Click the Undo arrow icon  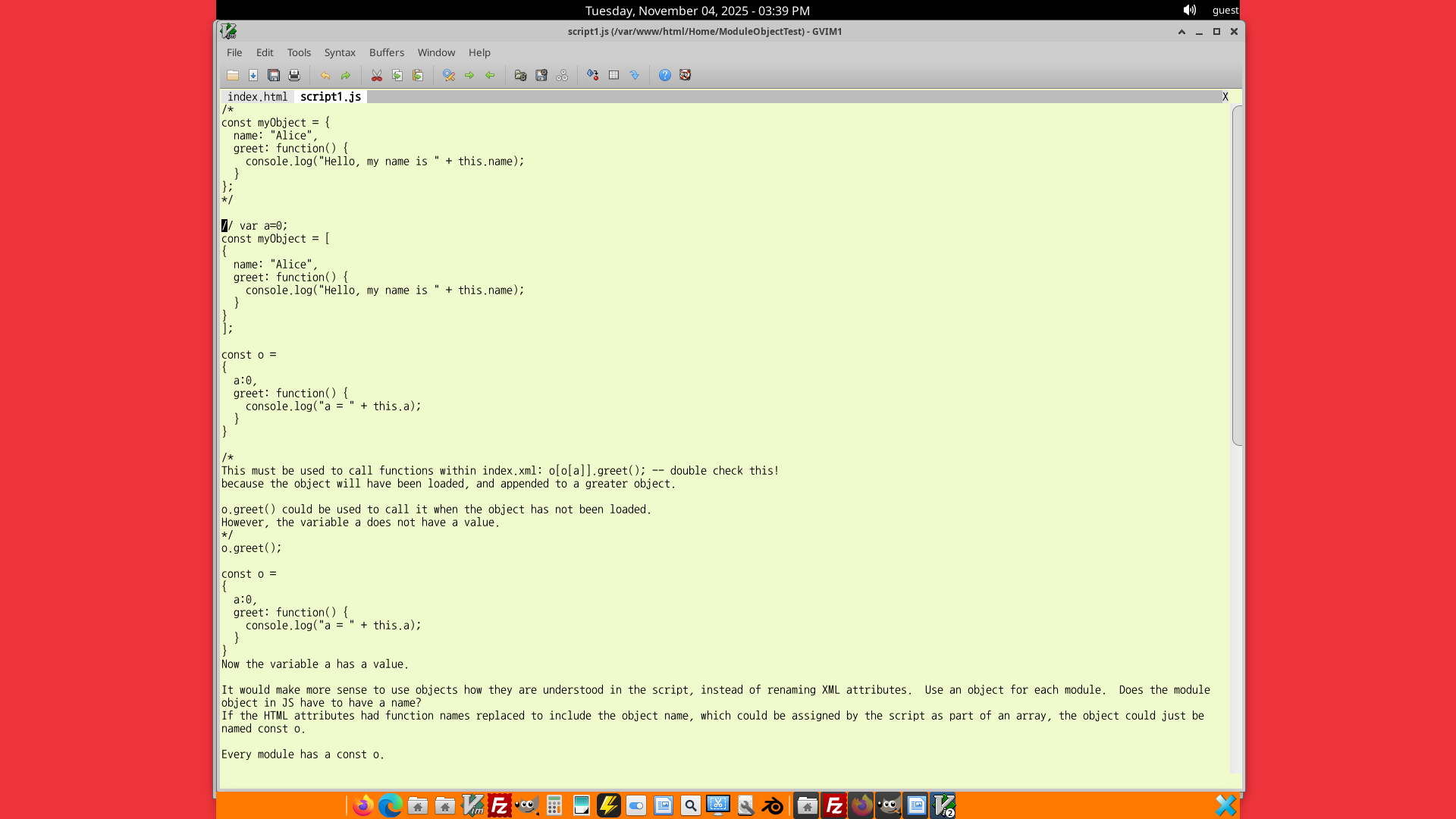click(x=325, y=75)
